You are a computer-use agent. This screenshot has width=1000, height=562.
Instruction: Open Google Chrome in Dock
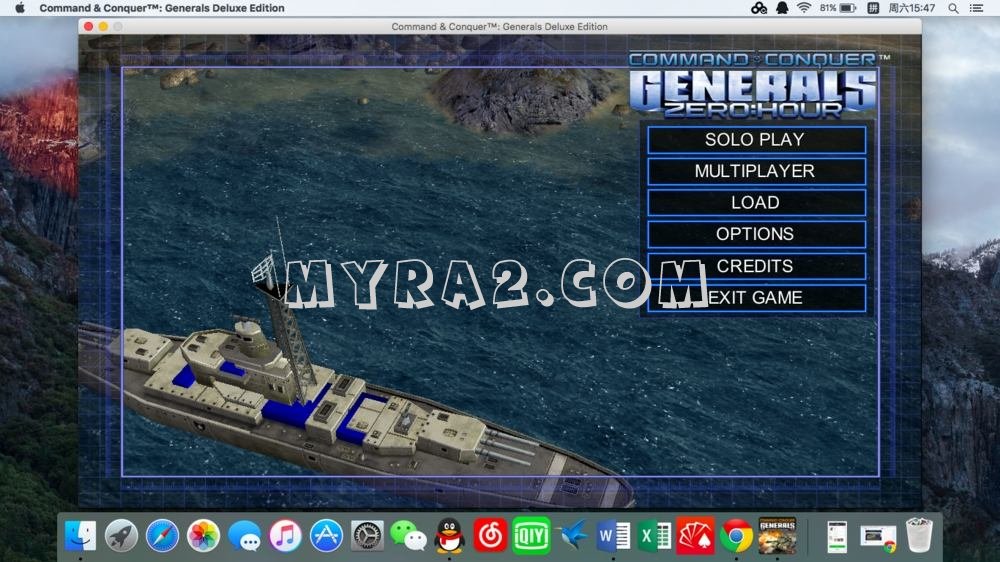pyautogui.click(x=736, y=535)
